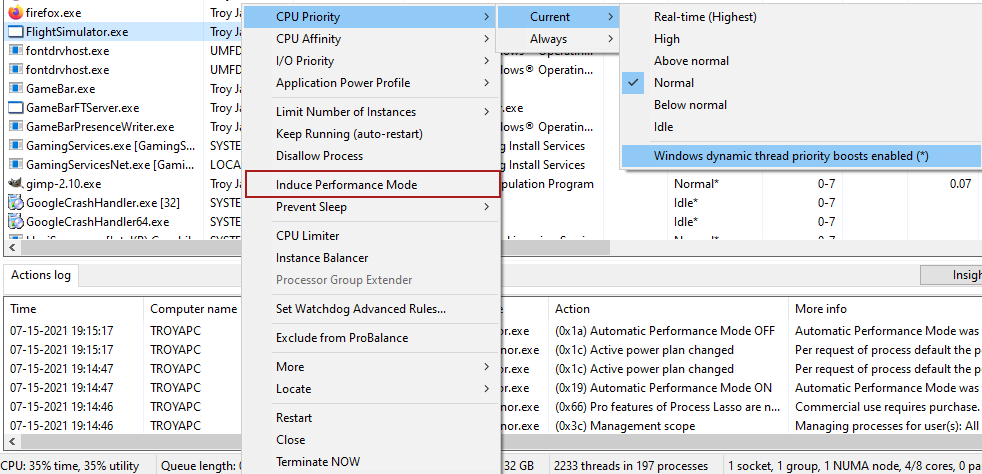Click the process list scroll left arrow
Viewport: 982px width, 474px height.
10,248
